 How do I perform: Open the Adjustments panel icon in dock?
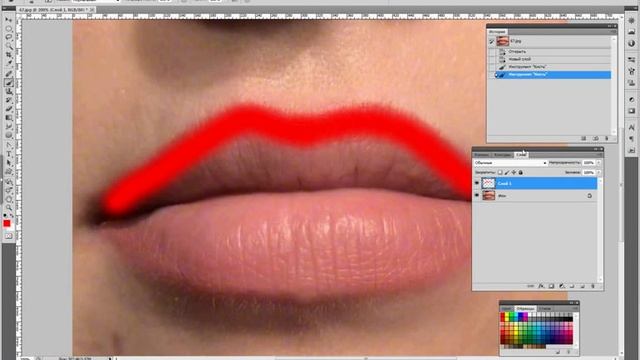click(x=631, y=100)
